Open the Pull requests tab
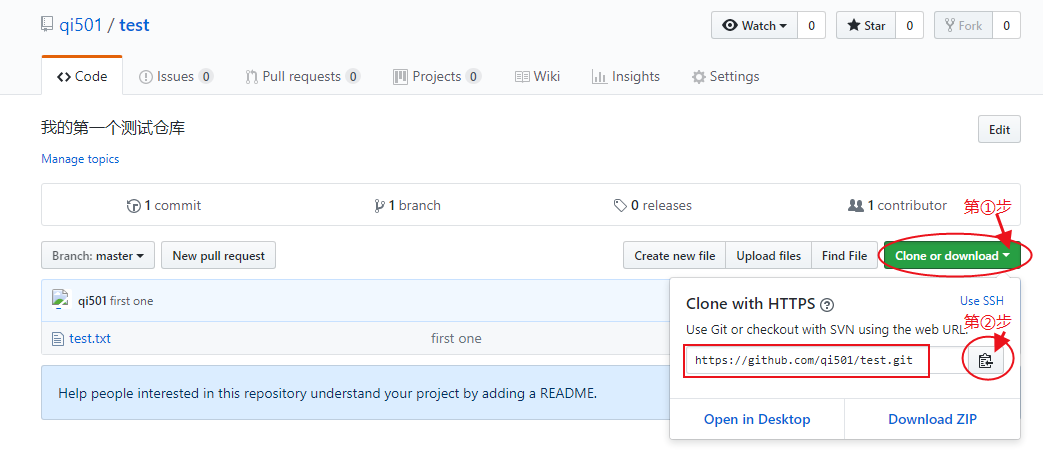The width and height of the screenshot is (1043, 461). click(303, 77)
